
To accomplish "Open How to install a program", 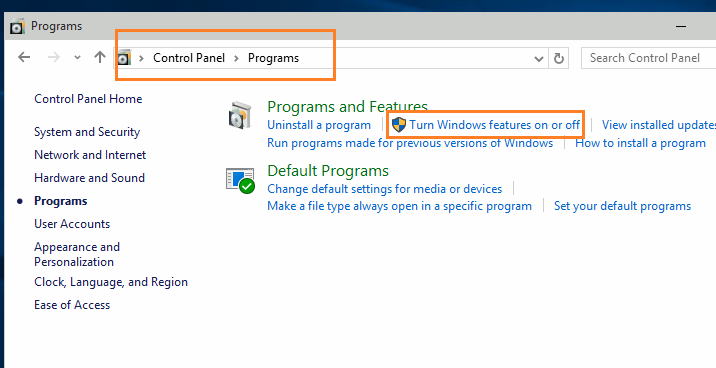I will pos(640,143).
